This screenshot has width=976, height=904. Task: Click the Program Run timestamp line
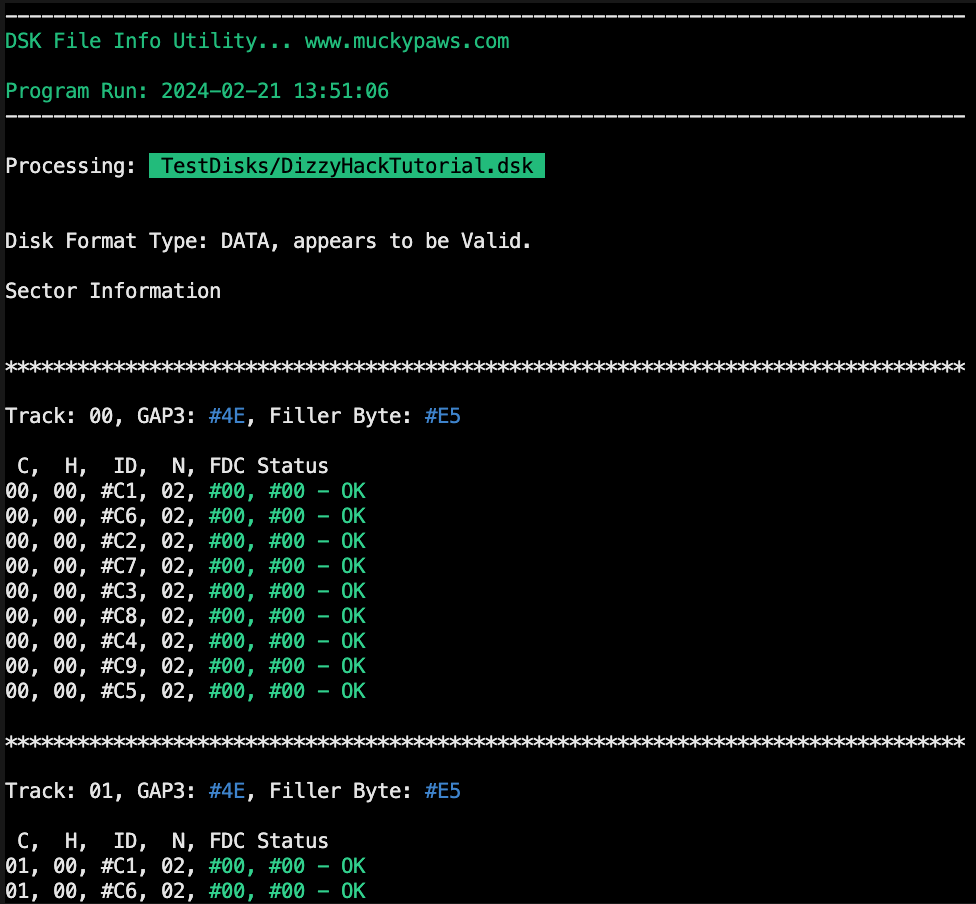[197, 90]
